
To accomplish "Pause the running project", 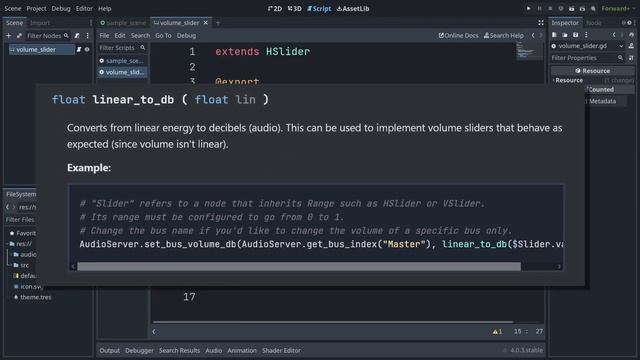I will pyautogui.click(x=540, y=8).
